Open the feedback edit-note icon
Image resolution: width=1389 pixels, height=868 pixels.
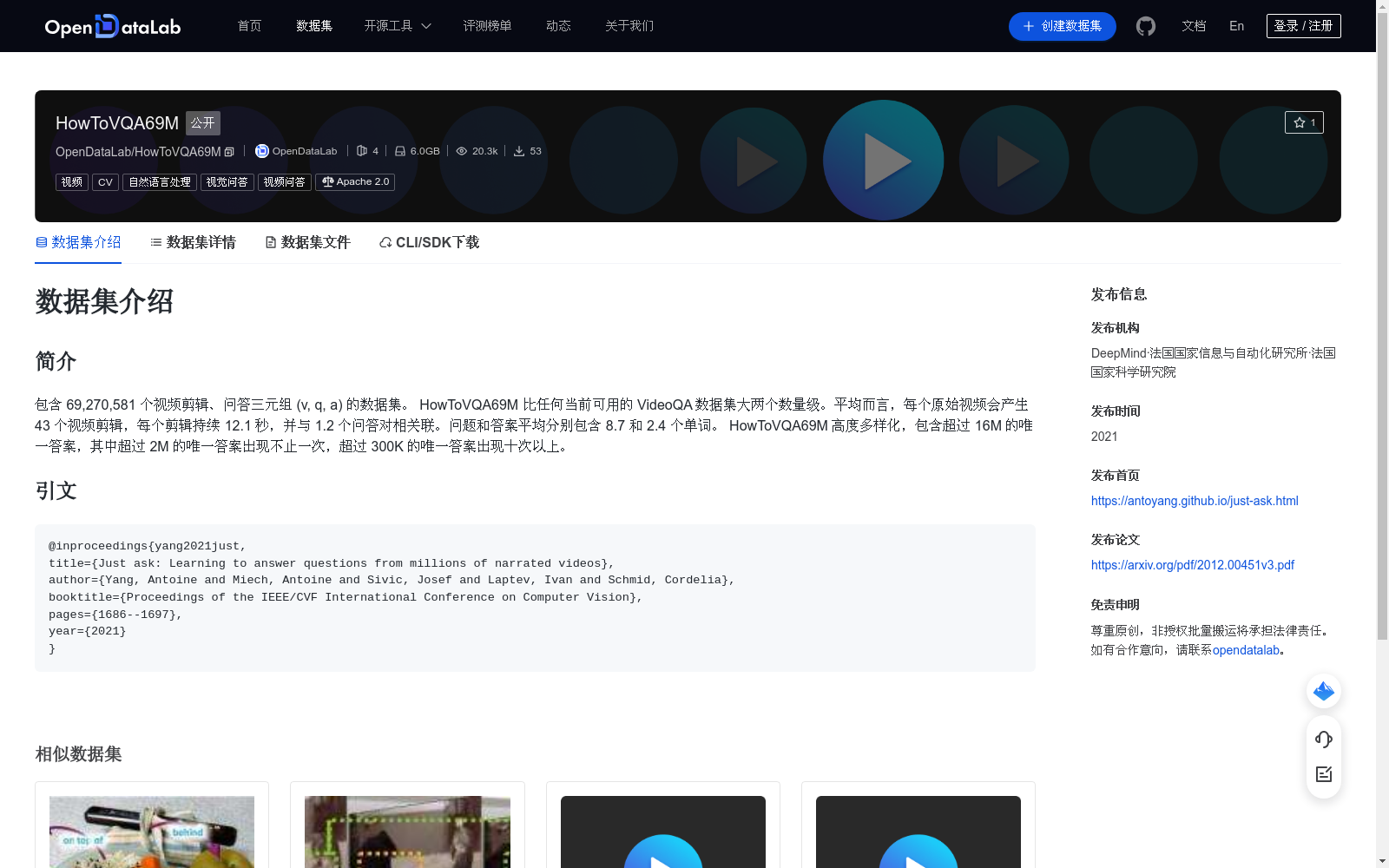(x=1324, y=774)
